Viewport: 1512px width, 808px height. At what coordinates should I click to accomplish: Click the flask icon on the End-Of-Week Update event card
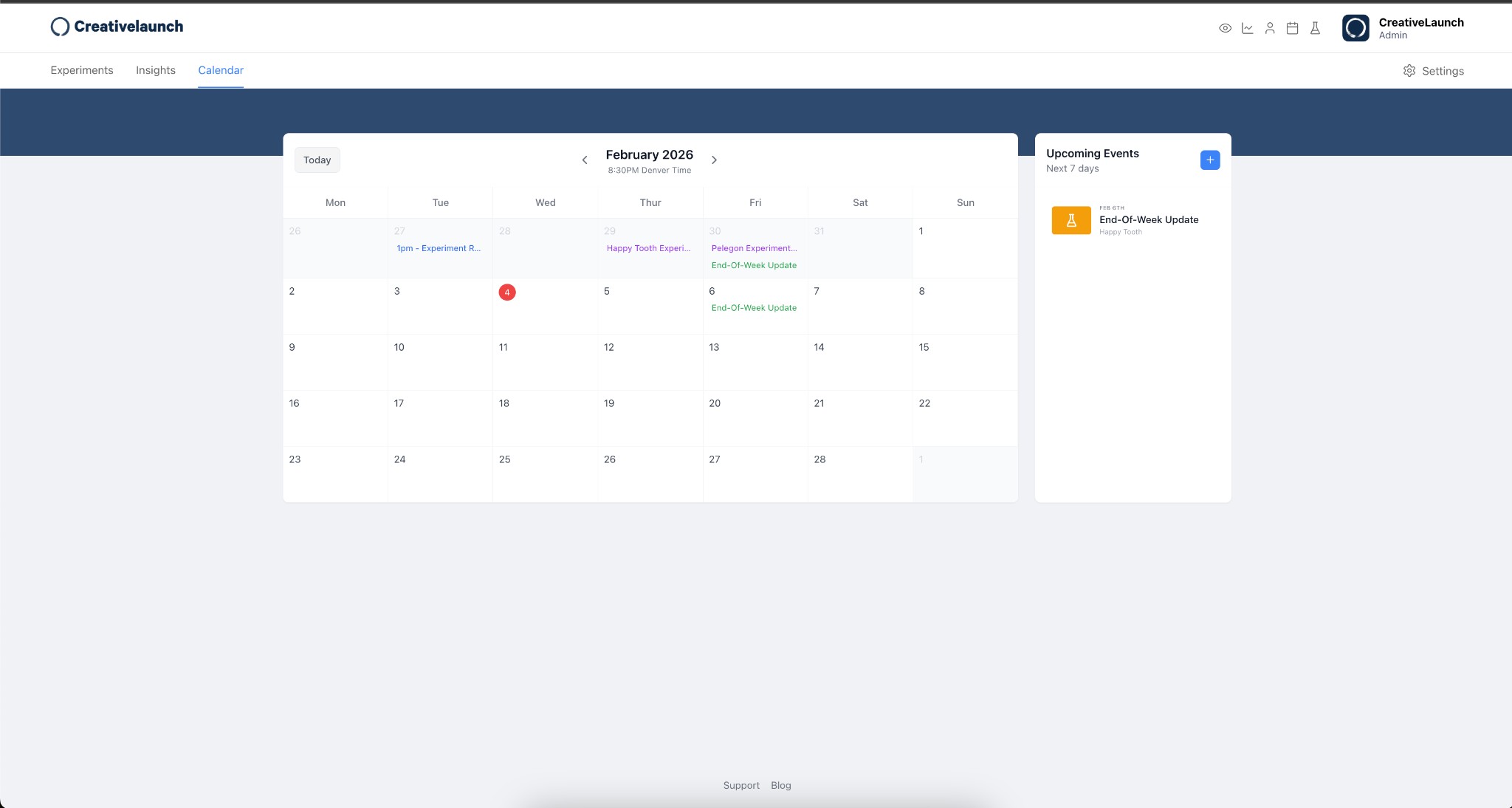pyautogui.click(x=1071, y=220)
